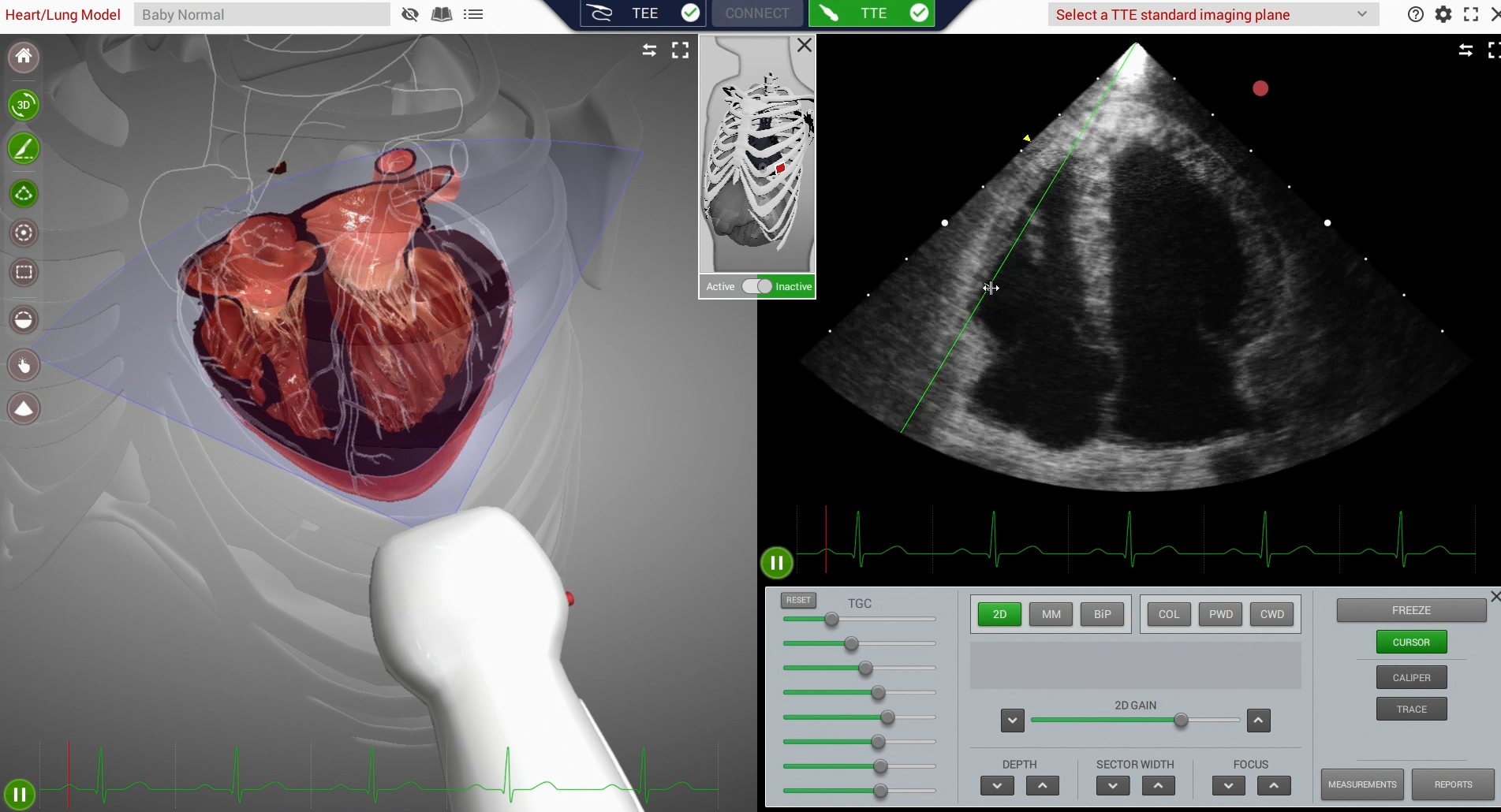Viewport: 1501px width, 812px height.
Task: Decrease FOCUS with down chevron
Action: (x=1229, y=786)
